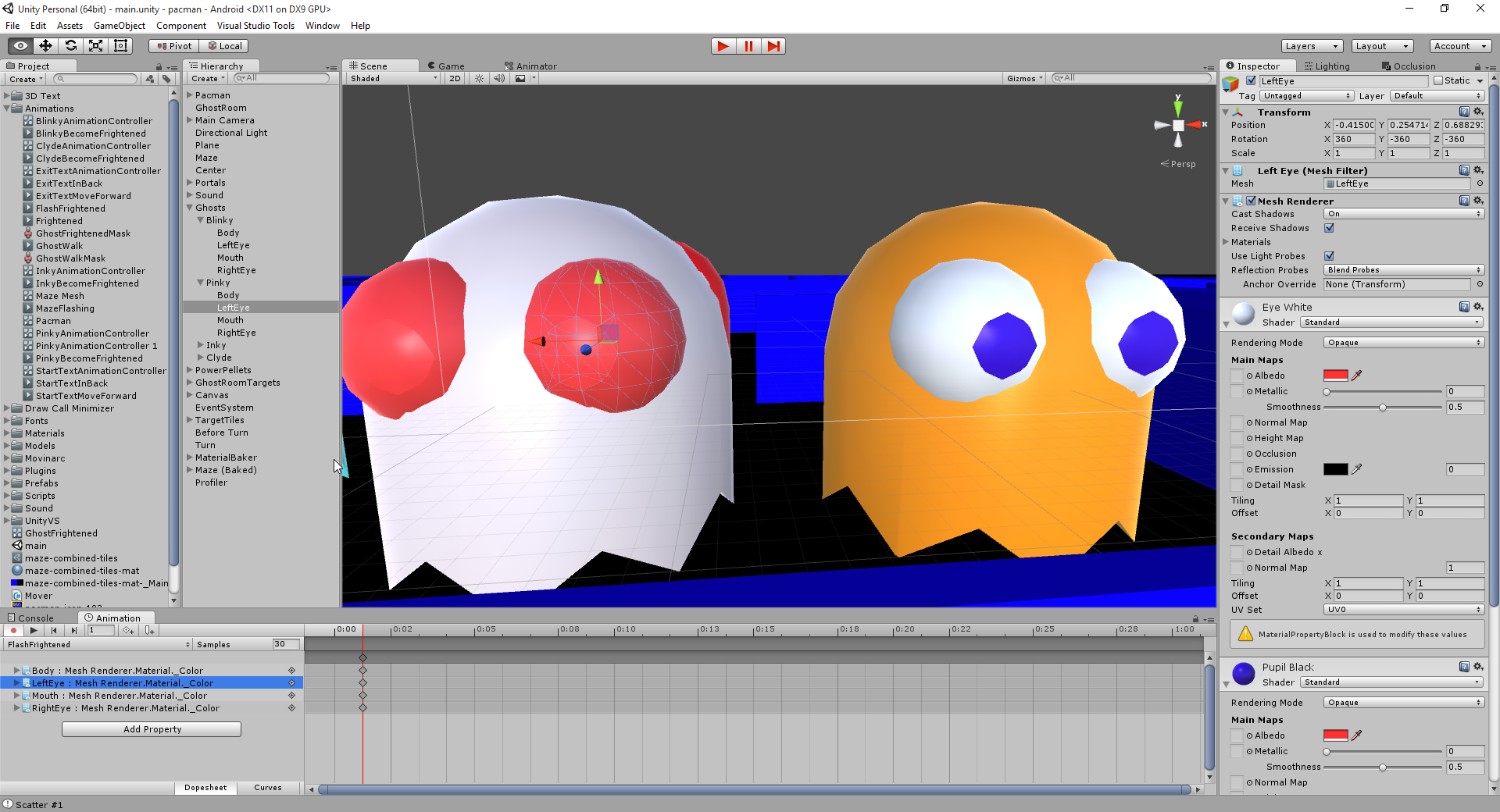The height and width of the screenshot is (812, 1500).
Task: Go to previous keyframe in Animation
Action: pos(54,630)
